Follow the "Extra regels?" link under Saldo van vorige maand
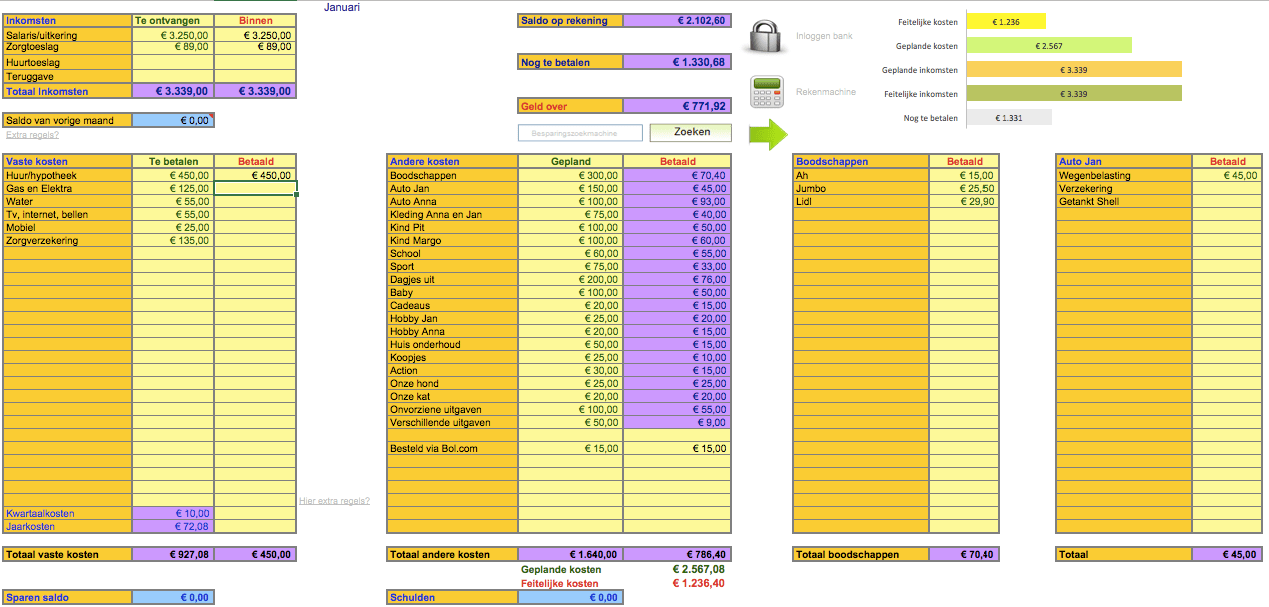1269x607 pixels. pos(32,134)
